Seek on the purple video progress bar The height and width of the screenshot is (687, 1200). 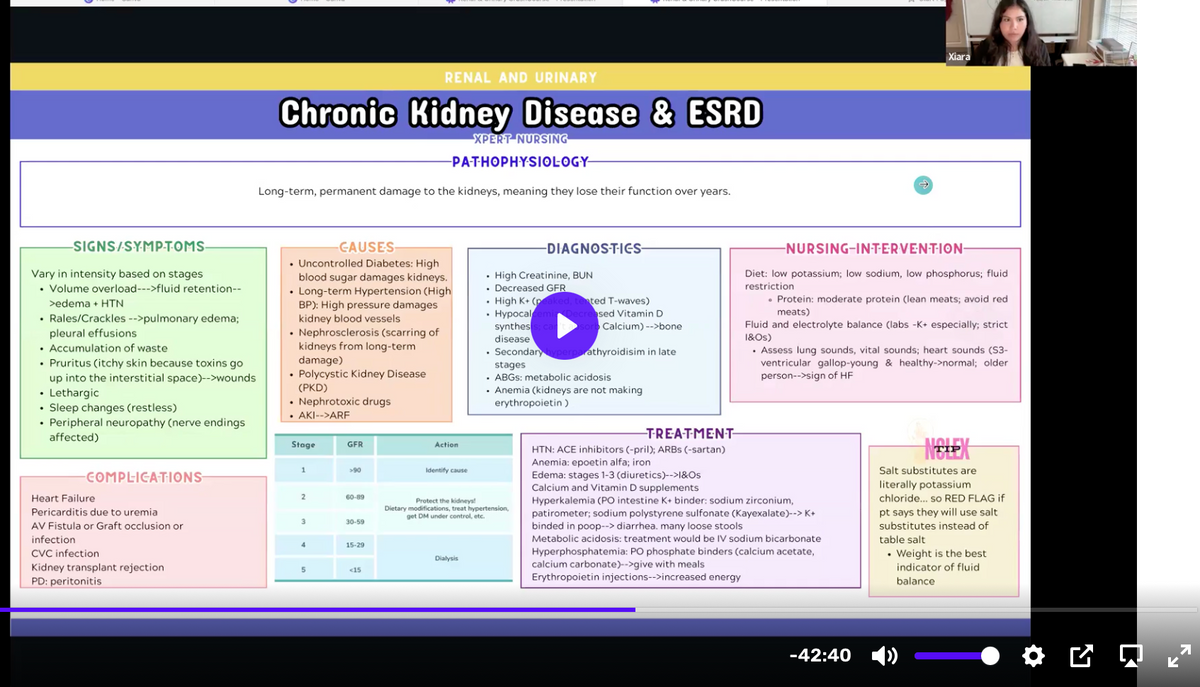600,609
